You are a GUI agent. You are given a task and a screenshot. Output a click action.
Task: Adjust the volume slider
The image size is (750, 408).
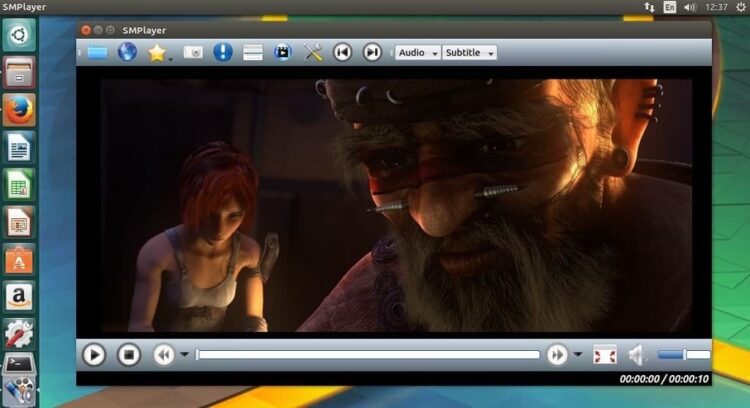[x=684, y=354]
